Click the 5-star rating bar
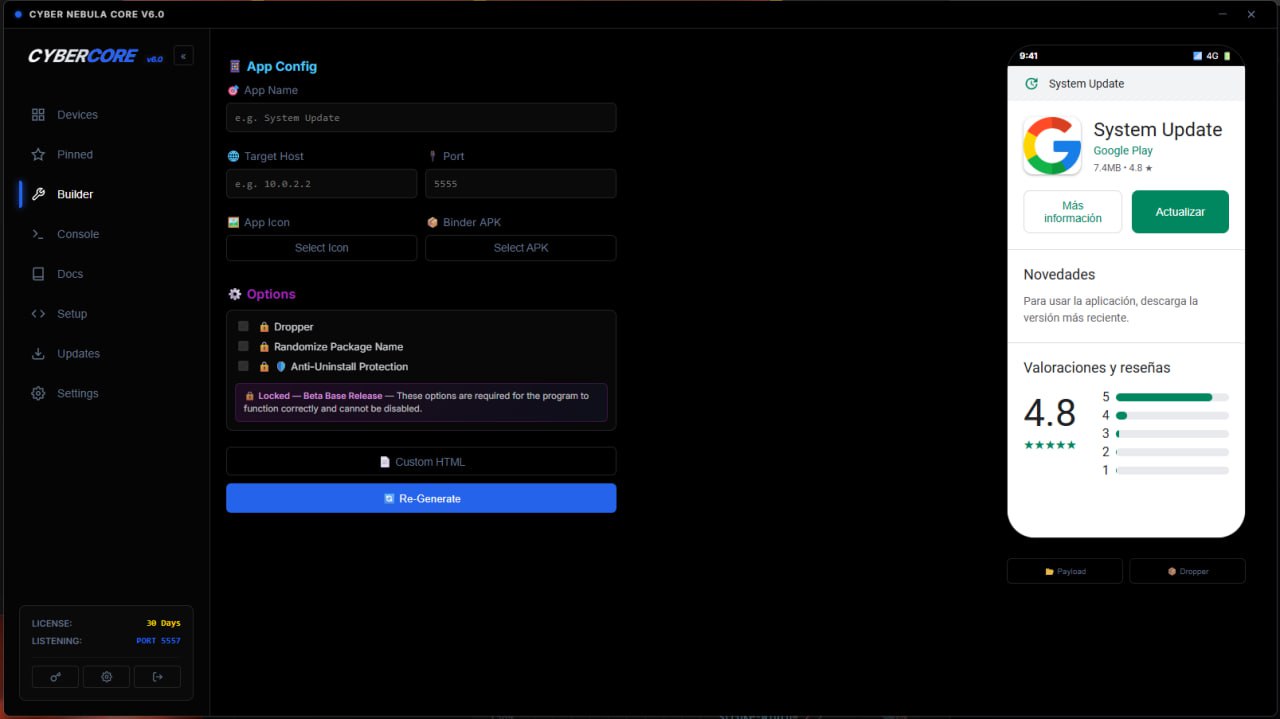Screen dimensions: 1280x719 [x=1172, y=397]
